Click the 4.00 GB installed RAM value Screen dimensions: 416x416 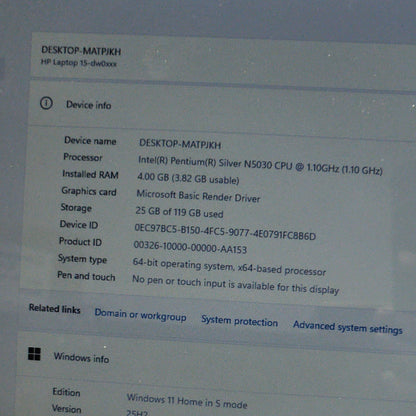[x=188, y=178]
